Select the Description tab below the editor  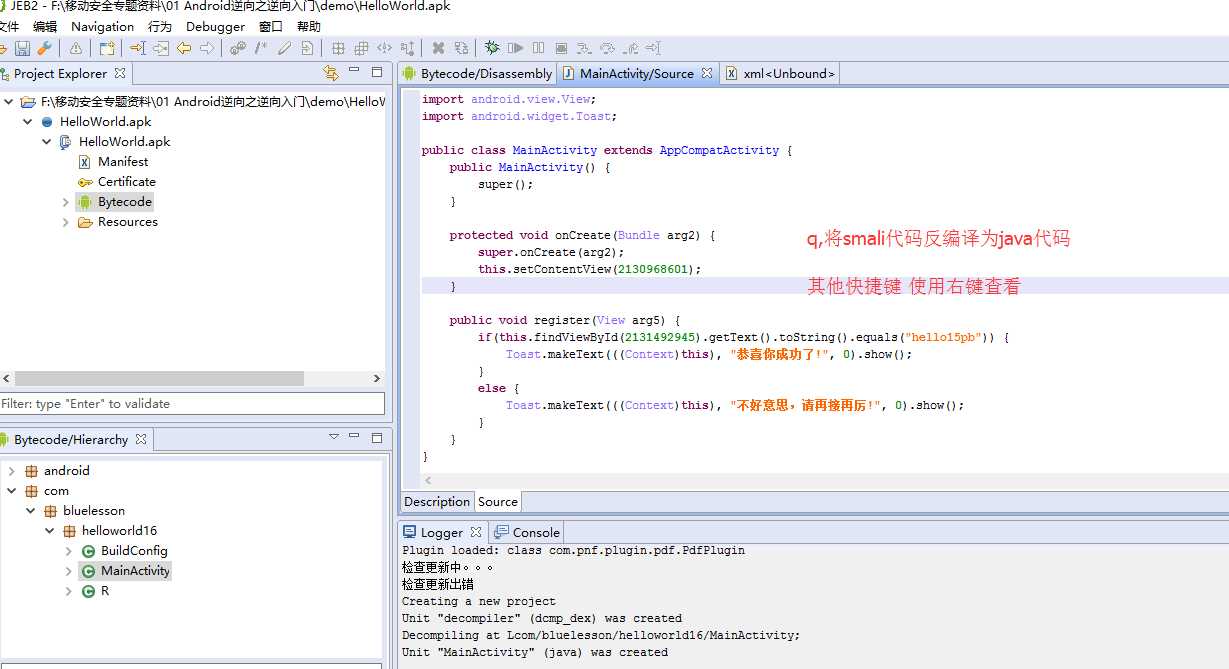pos(437,502)
